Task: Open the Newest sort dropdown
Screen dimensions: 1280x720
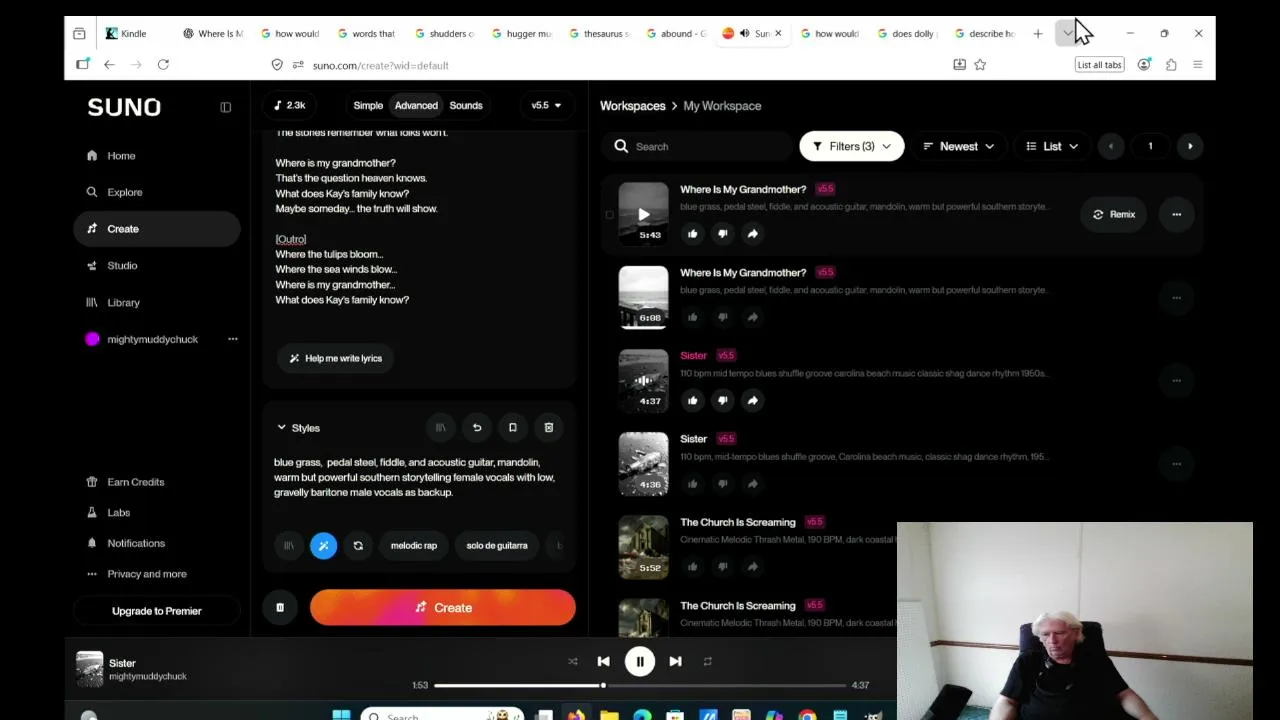Action: (958, 147)
